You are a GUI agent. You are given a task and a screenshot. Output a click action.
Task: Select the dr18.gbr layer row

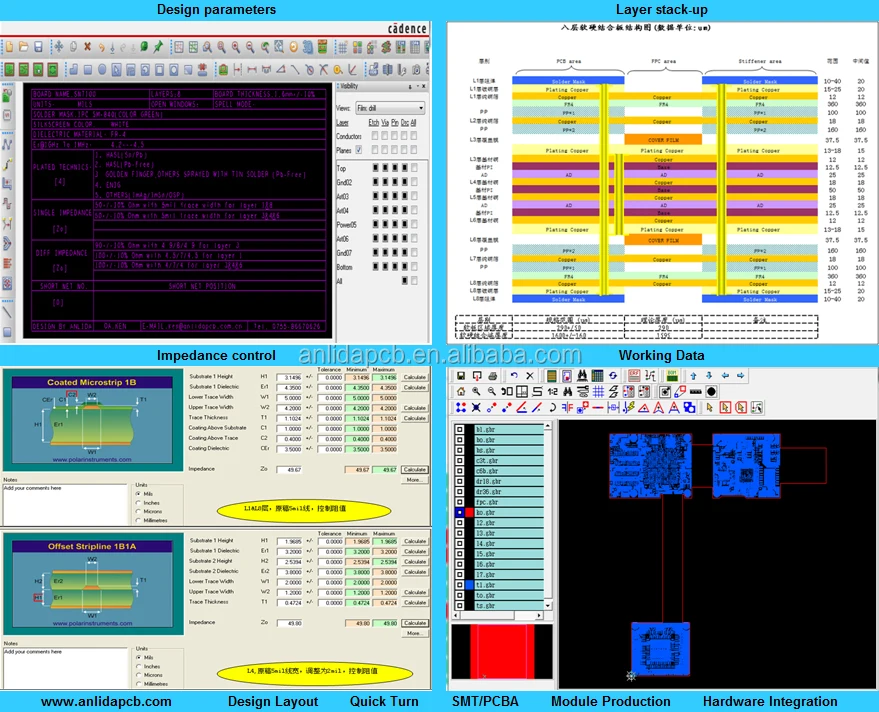coord(509,482)
